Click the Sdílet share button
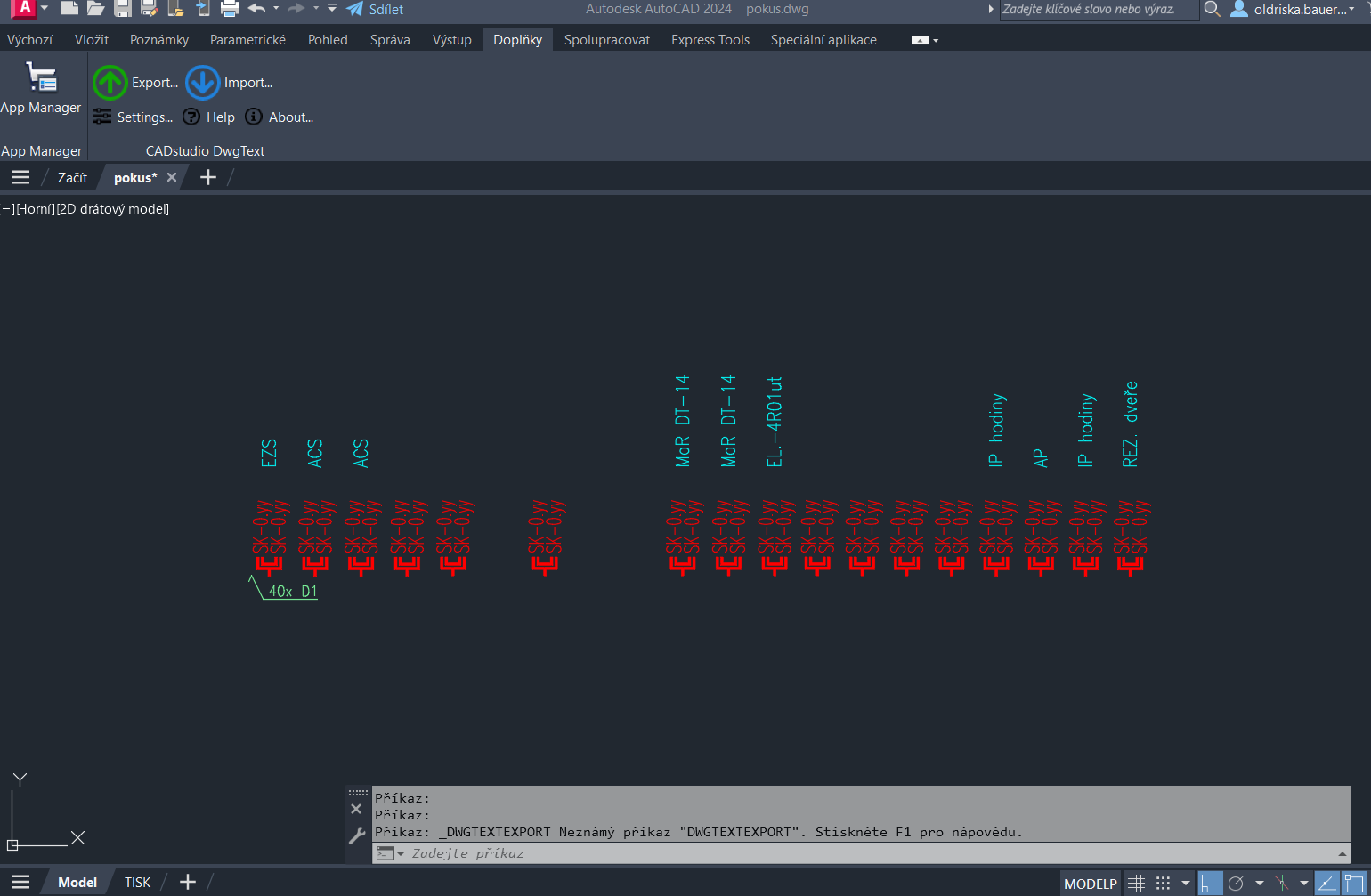 pyautogui.click(x=376, y=10)
